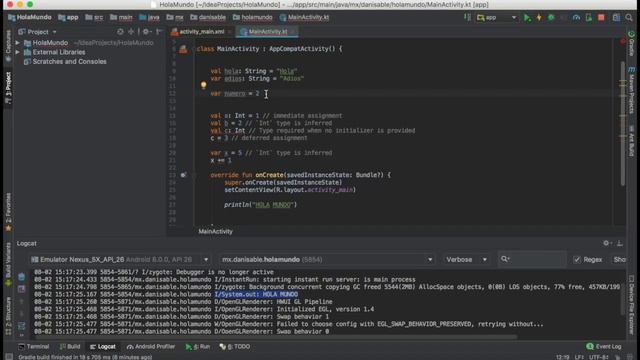Click class gutter icon beside MainActivity
Screen dimensions: 640x360
click(x=183, y=49)
